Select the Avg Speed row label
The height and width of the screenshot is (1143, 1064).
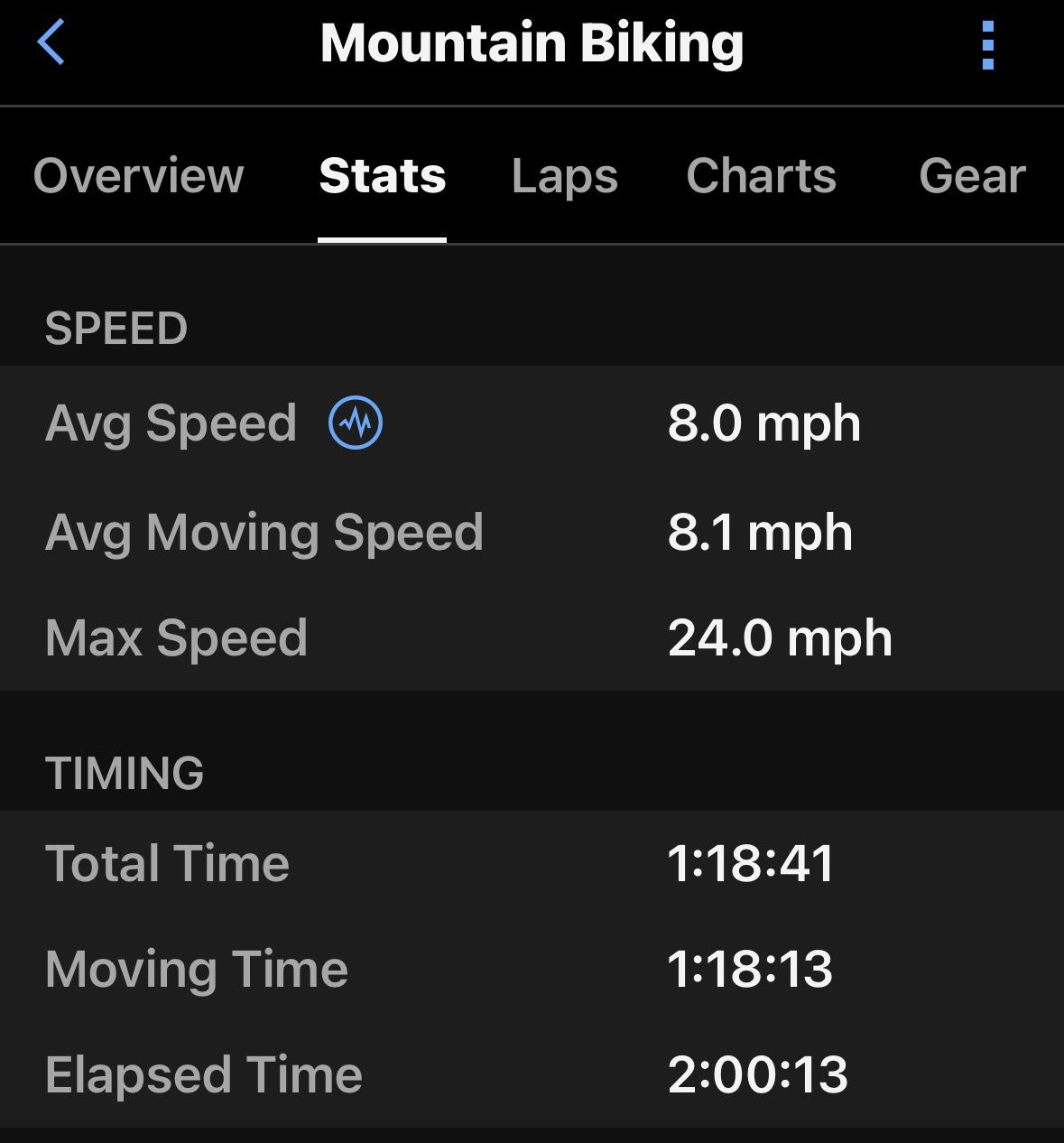tap(171, 423)
